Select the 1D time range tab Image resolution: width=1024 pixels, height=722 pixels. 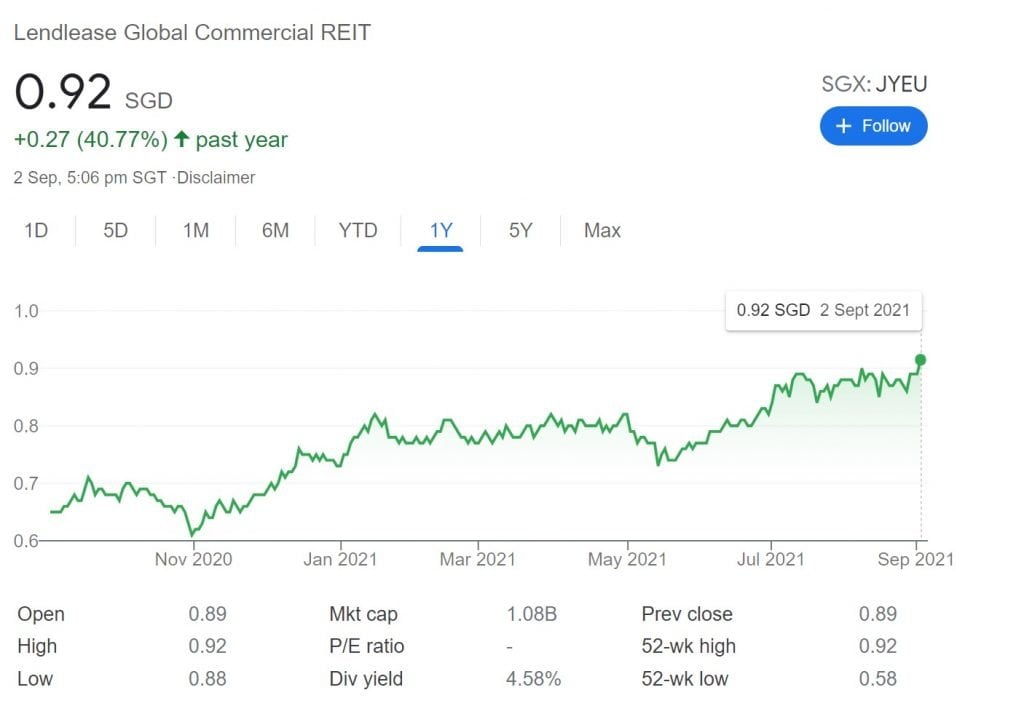point(37,230)
